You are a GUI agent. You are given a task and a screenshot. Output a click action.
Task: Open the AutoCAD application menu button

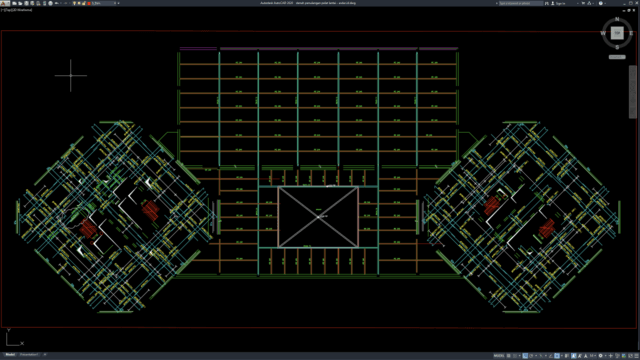coord(4,3)
